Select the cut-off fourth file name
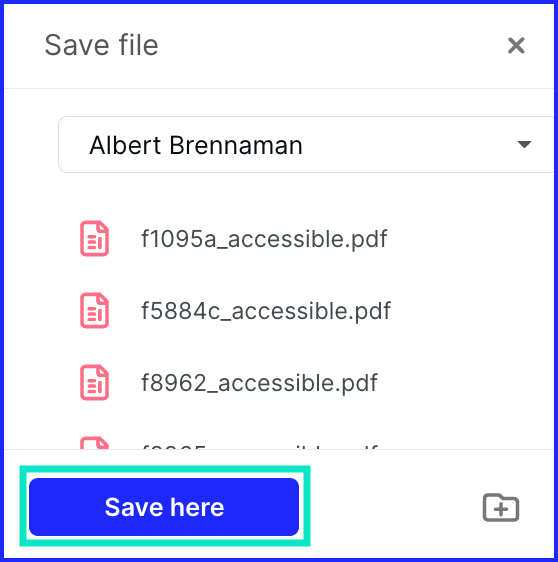 pos(259,447)
